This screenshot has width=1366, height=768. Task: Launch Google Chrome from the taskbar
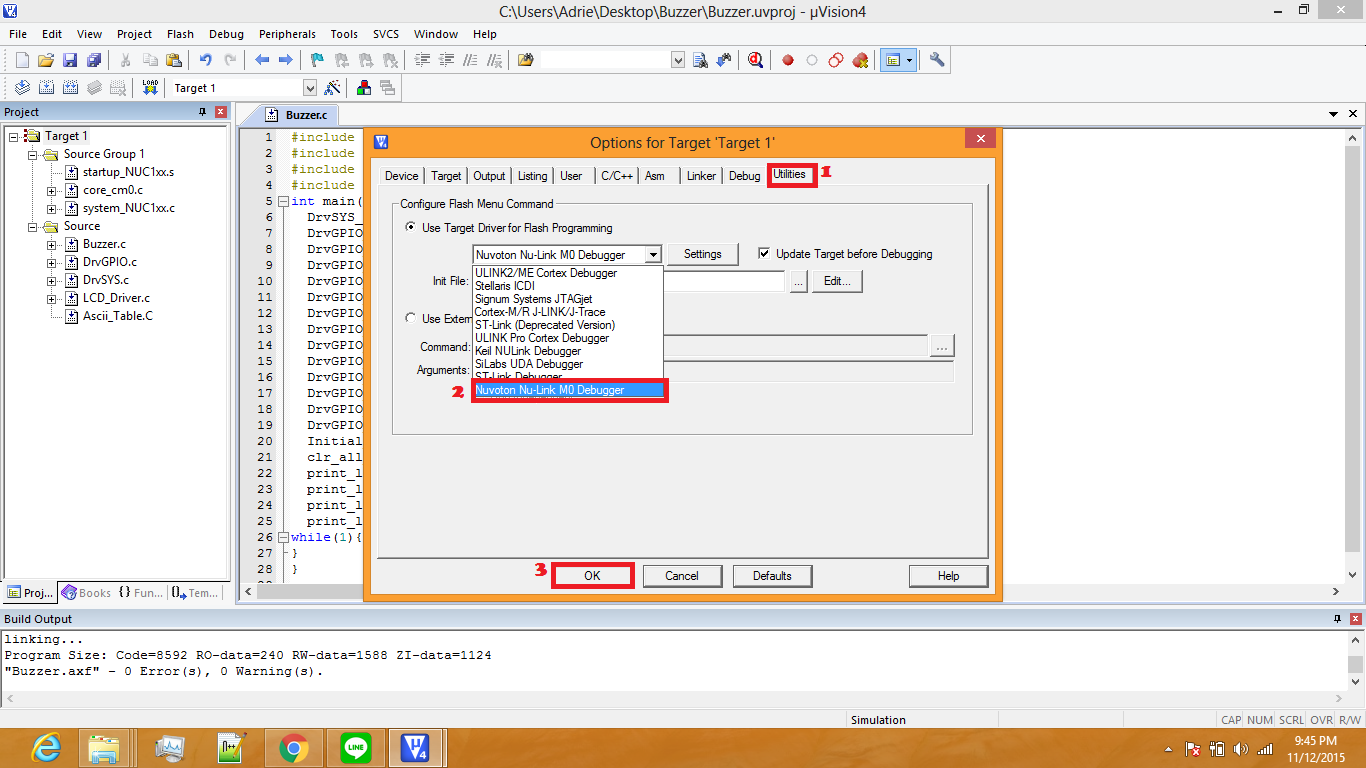(x=293, y=747)
